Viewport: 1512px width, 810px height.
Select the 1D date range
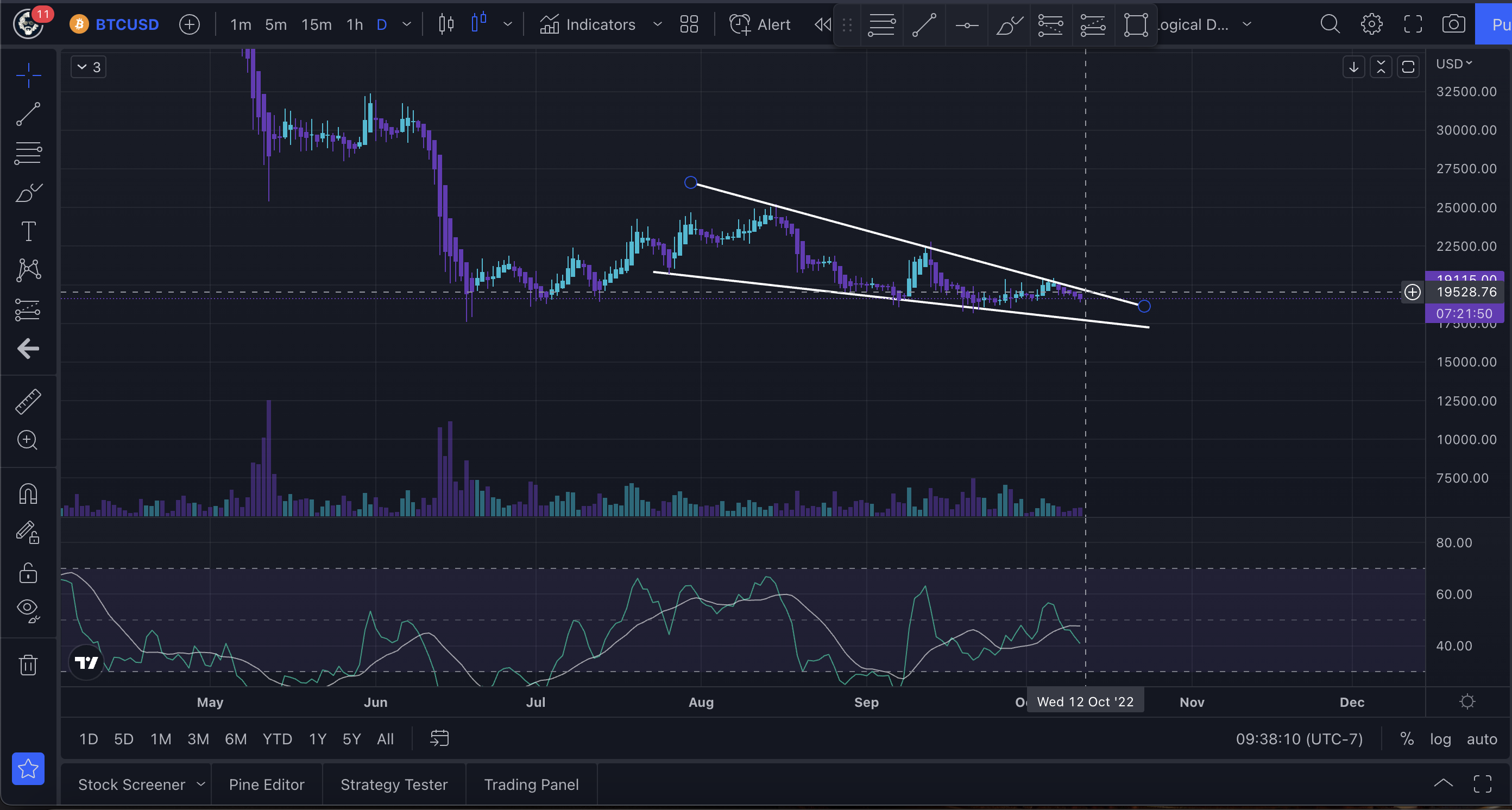pos(89,739)
